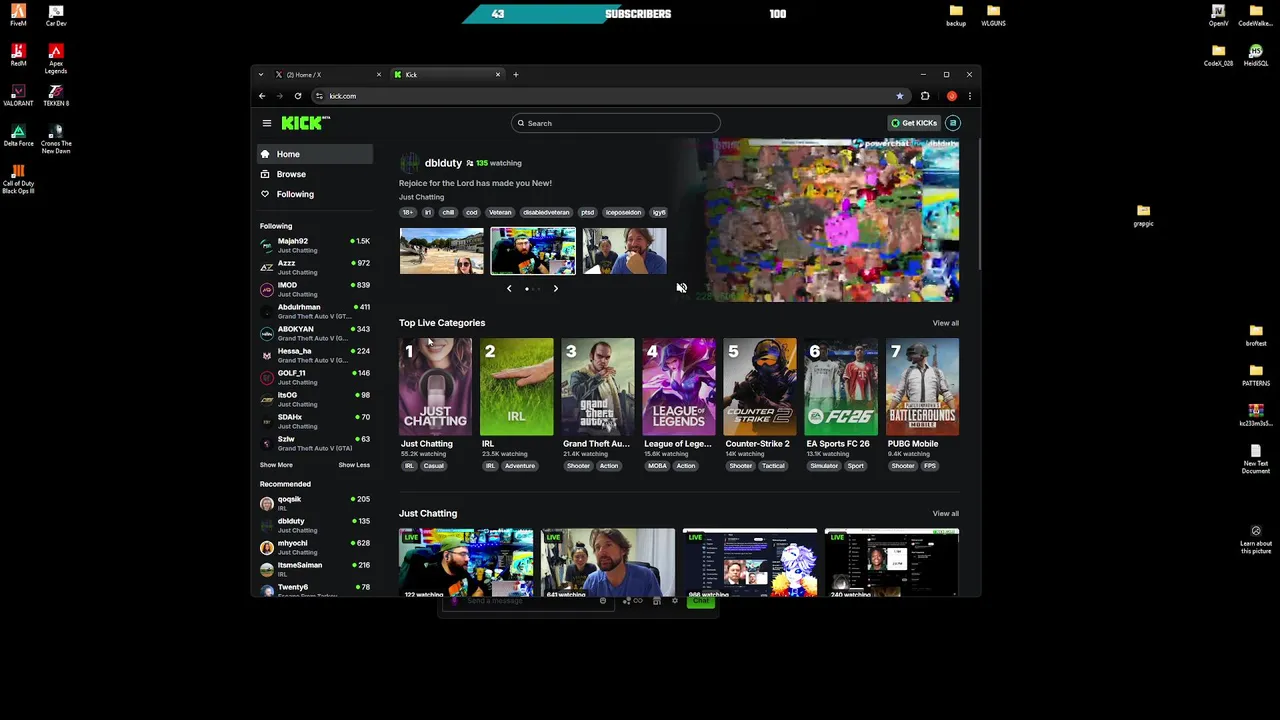The height and width of the screenshot is (720, 1280).
Task: Expand followed channels with Show More
Action: point(276,465)
